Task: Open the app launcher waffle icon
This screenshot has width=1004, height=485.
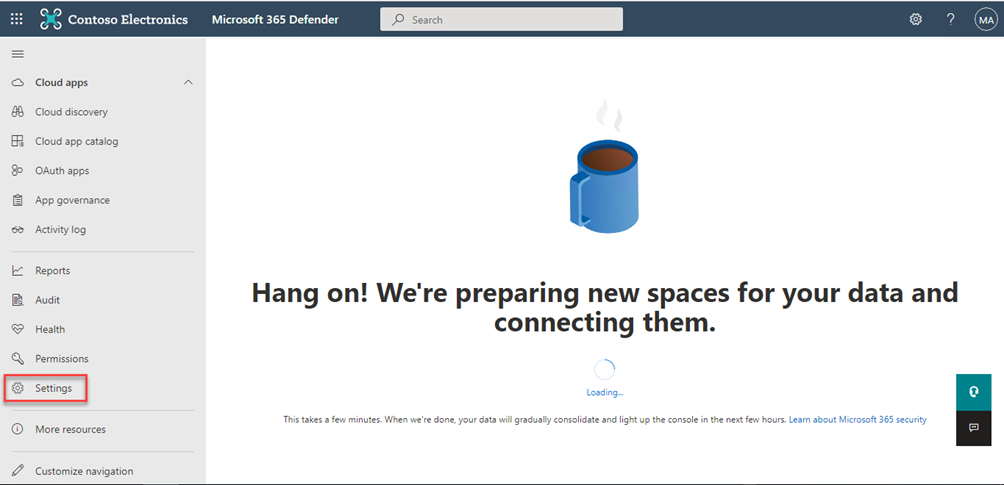Action: click(17, 20)
